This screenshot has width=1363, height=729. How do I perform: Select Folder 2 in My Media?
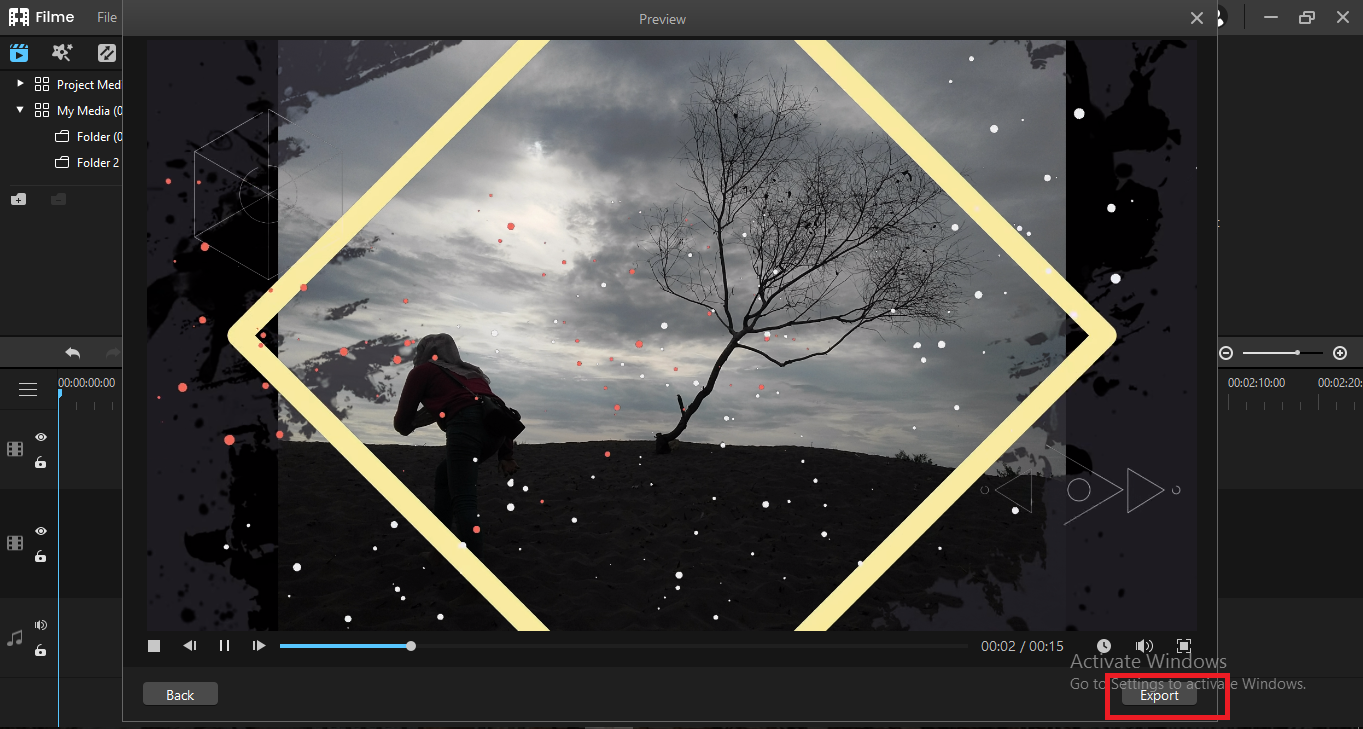coord(96,162)
